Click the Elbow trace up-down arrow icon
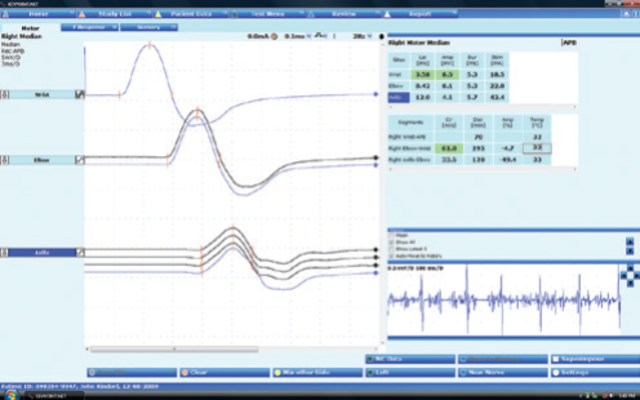The height and width of the screenshot is (400, 640). pyautogui.click(x=4, y=159)
